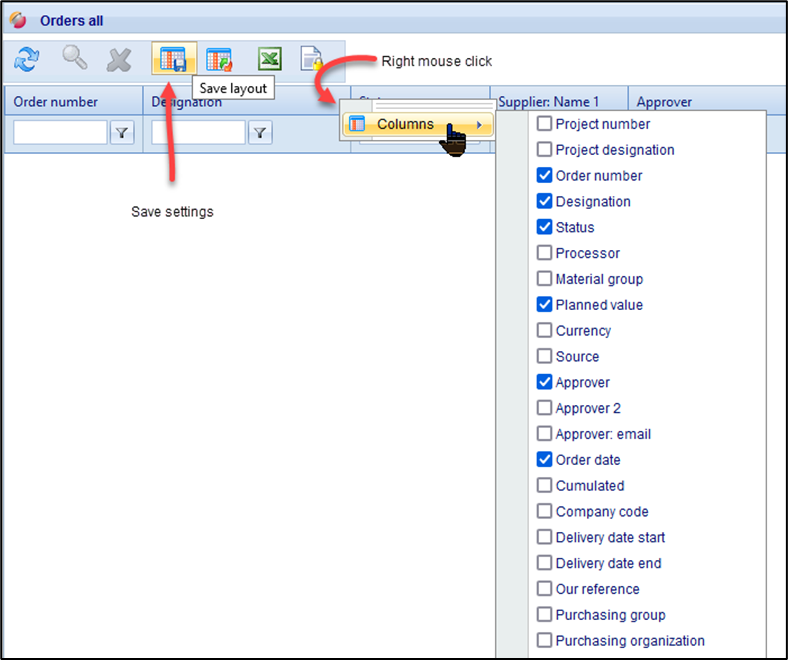The height and width of the screenshot is (660, 788).
Task: Click the locked document icon
Action: click(312, 60)
